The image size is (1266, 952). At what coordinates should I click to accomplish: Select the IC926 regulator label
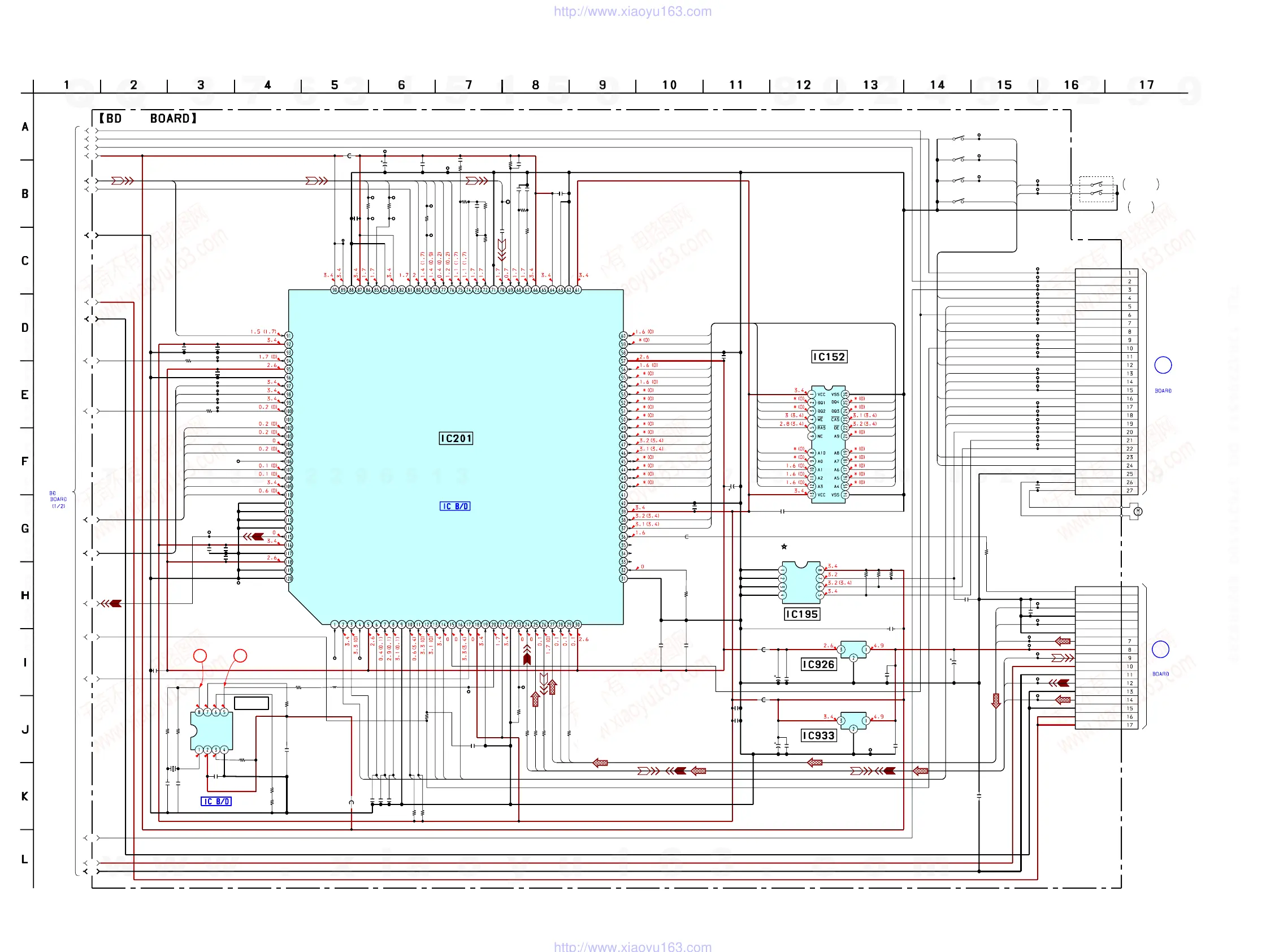818,664
